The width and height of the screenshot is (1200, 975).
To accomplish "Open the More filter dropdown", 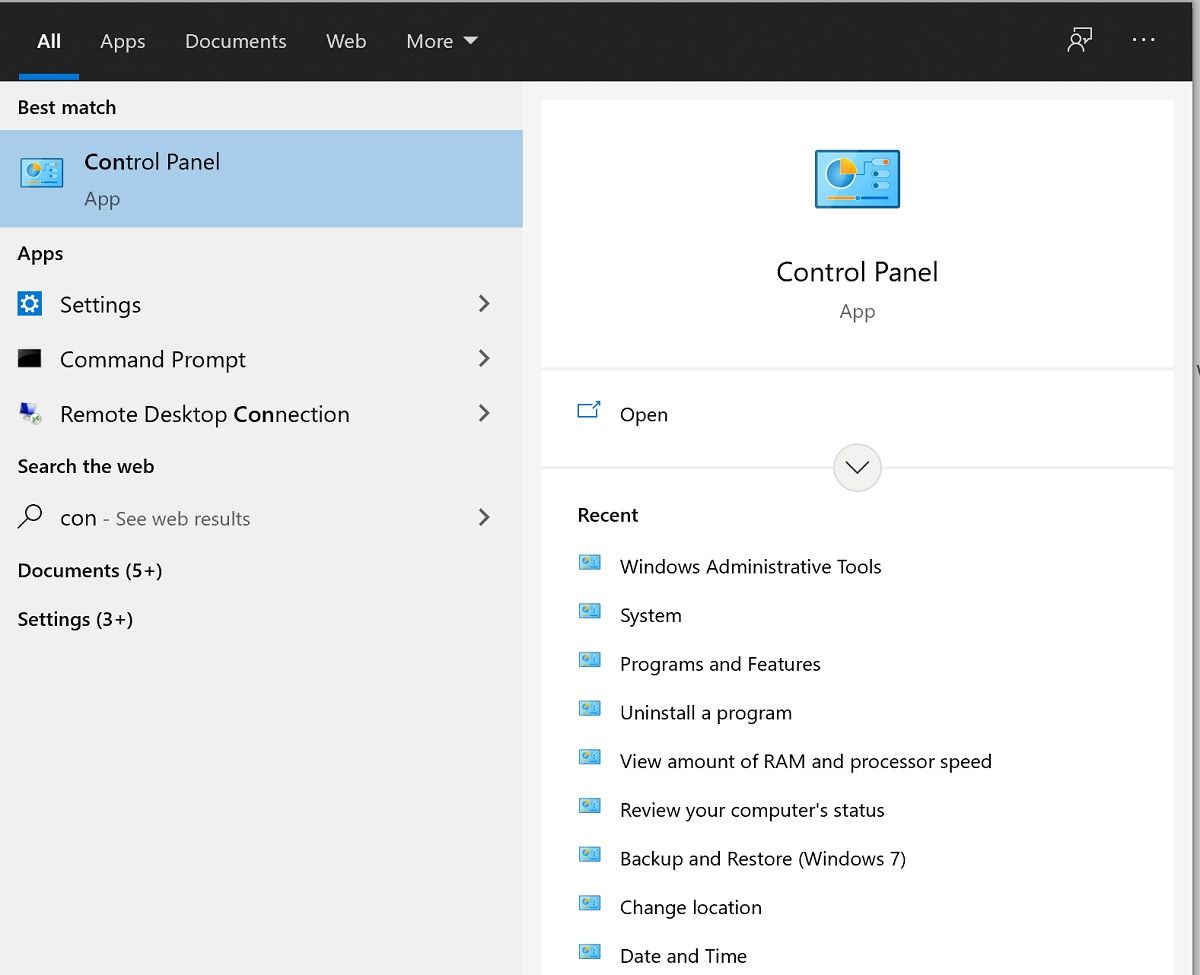I will pyautogui.click(x=441, y=41).
